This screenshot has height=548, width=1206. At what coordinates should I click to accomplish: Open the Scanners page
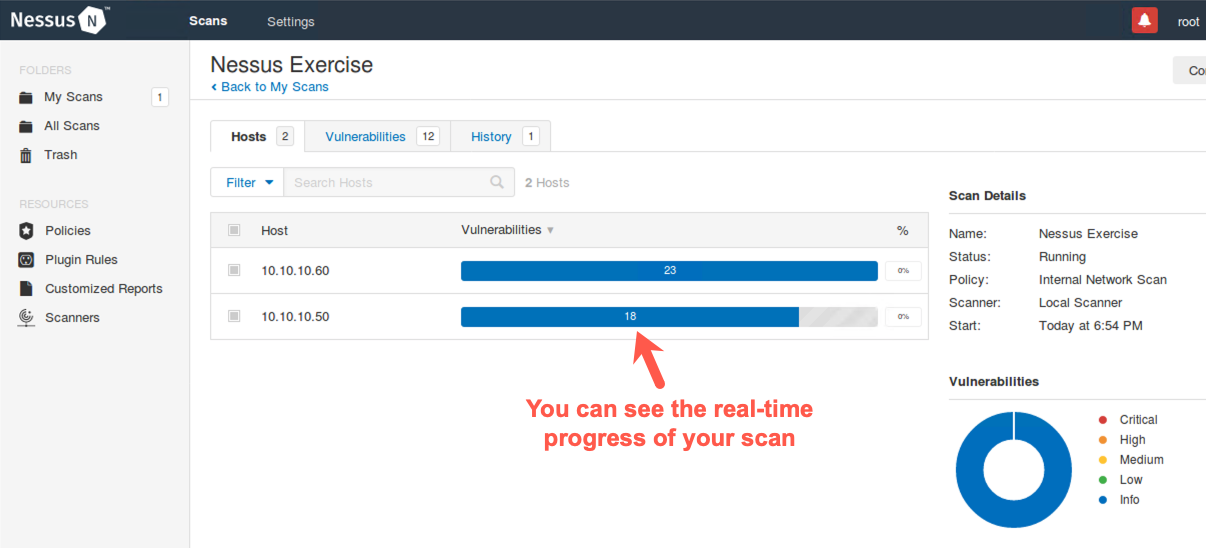pos(72,317)
